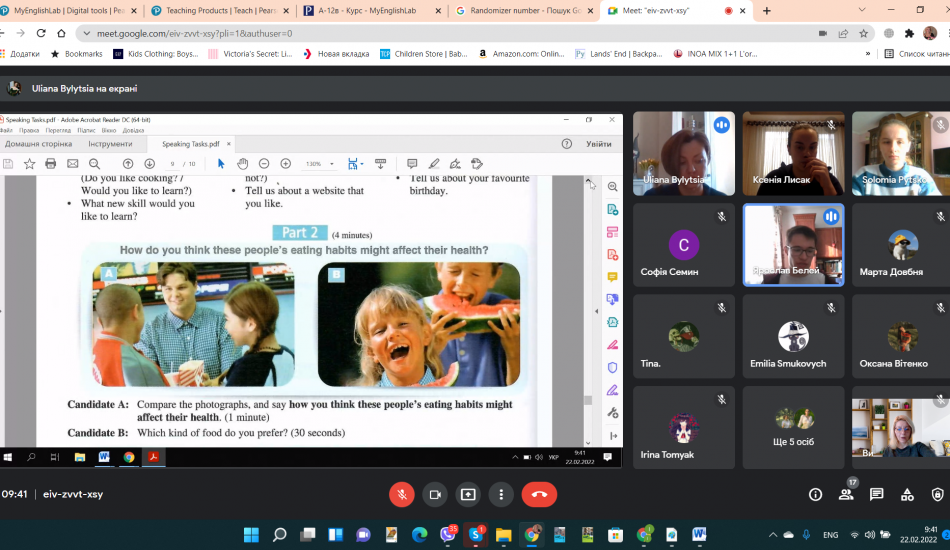This screenshot has width=950, height=550.
Task: Reload the Meet page
Action: 61,33
